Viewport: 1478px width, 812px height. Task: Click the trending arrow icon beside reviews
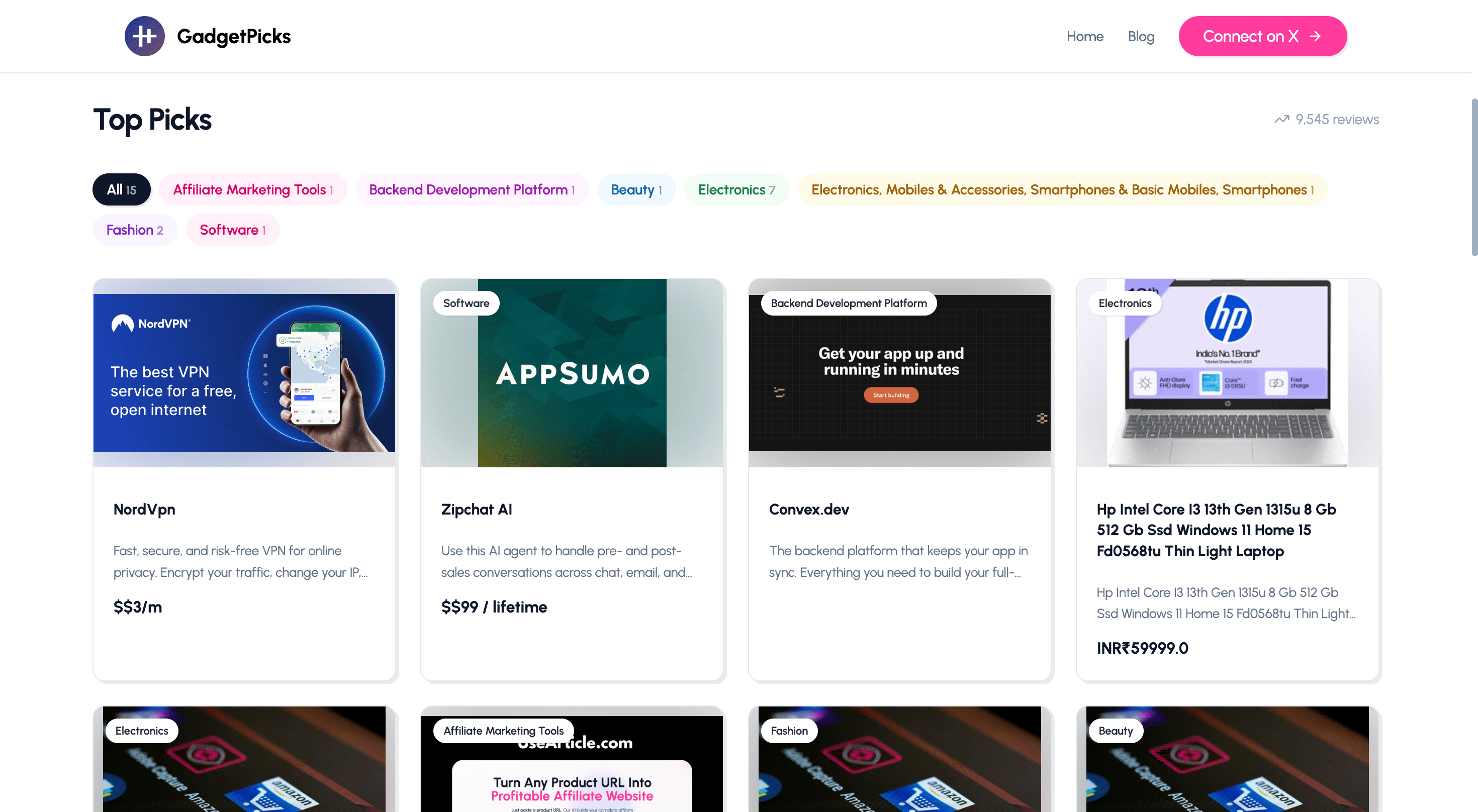pyautogui.click(x=1281, y=119)
